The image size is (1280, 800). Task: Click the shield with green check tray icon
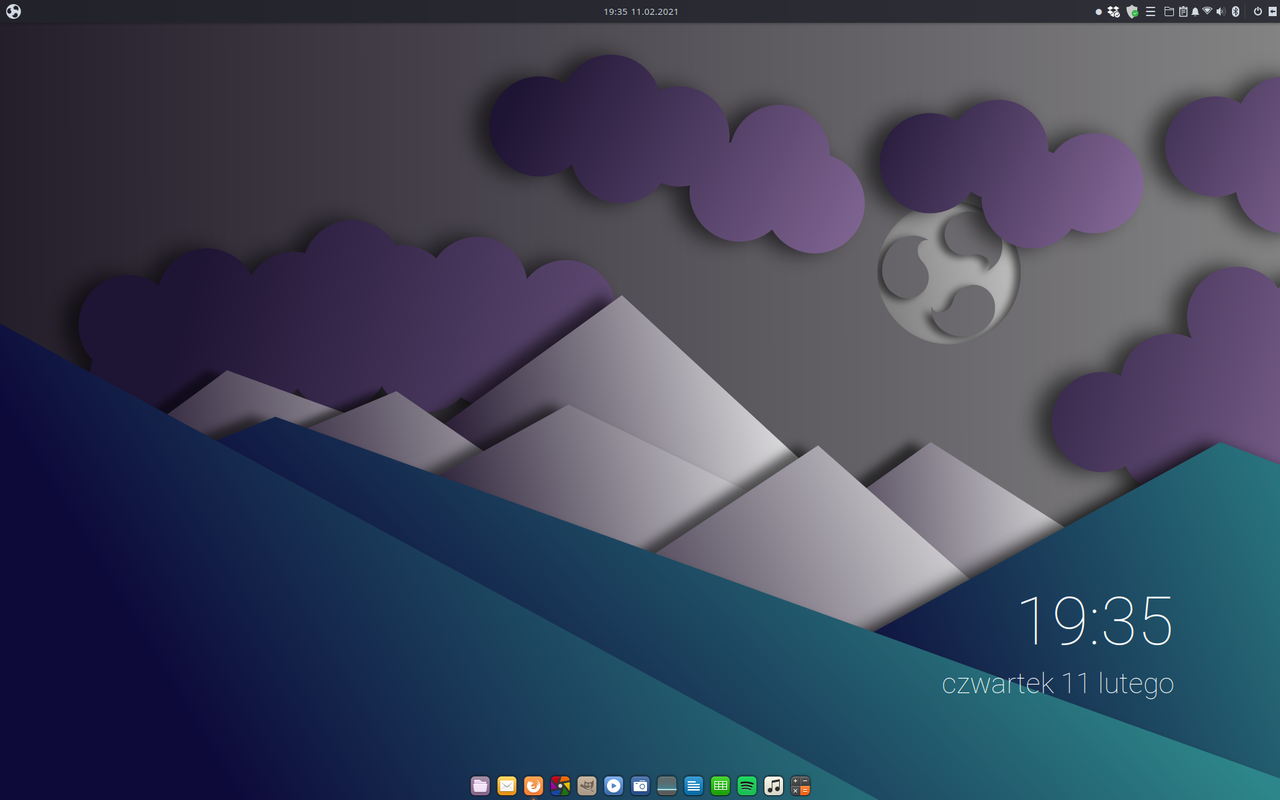1132,12
